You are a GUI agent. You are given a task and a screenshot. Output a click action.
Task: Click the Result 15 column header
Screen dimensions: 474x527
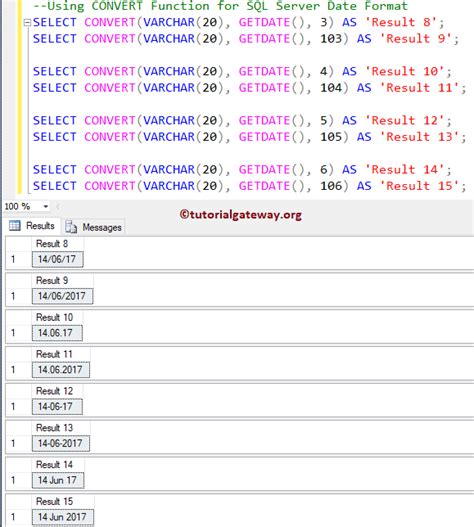(x=63, y=501)
